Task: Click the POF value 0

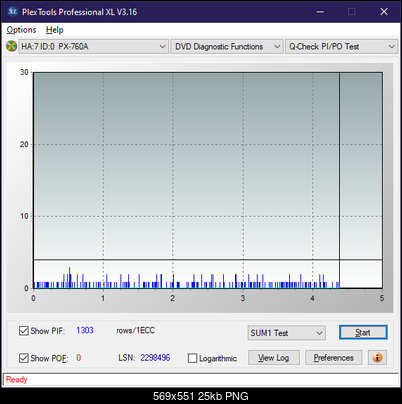Action: point(79,358)
